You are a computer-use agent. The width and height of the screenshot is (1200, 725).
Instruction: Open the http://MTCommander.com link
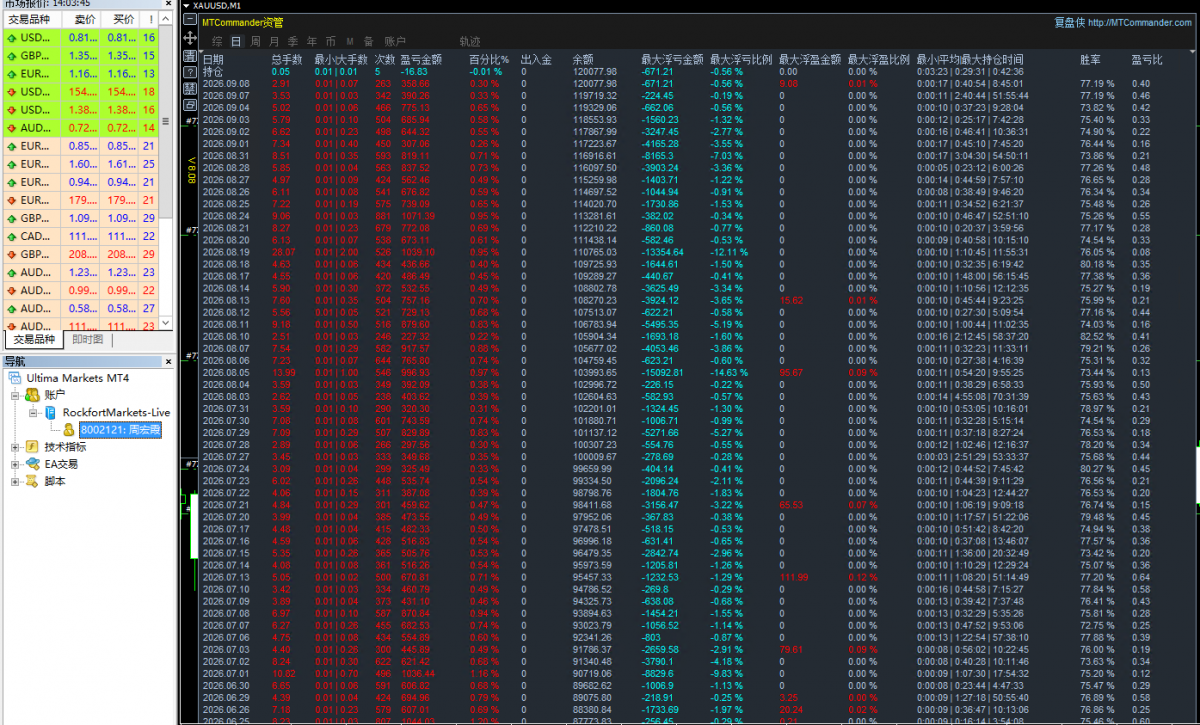1141,22
